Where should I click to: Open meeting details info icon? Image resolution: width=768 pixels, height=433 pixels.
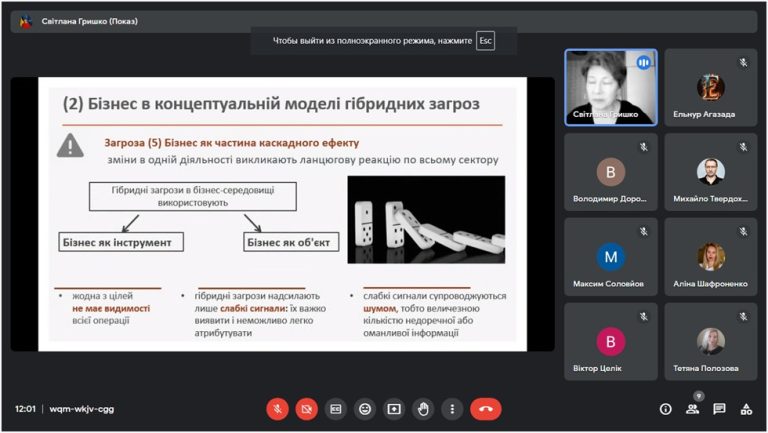666,409
